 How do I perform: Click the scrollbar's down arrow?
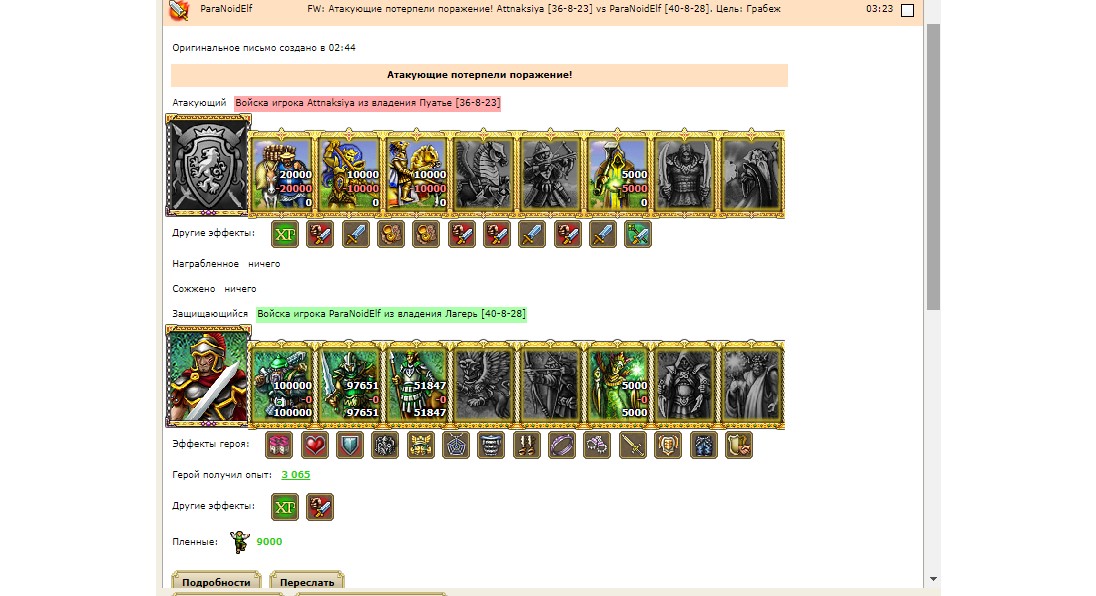point(933,579)
